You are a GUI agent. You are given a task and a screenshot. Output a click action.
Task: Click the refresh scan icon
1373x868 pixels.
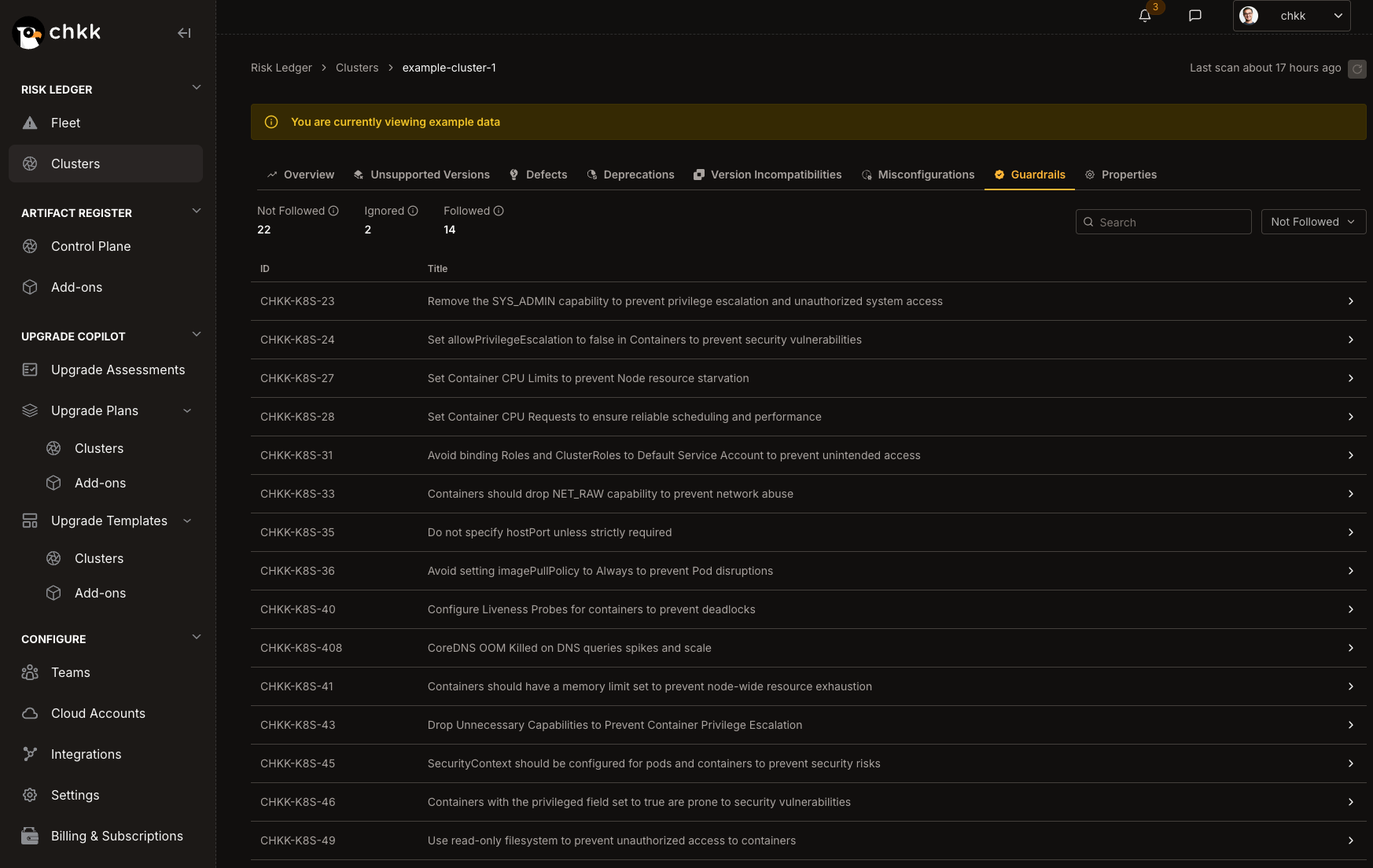point(1357,69)
